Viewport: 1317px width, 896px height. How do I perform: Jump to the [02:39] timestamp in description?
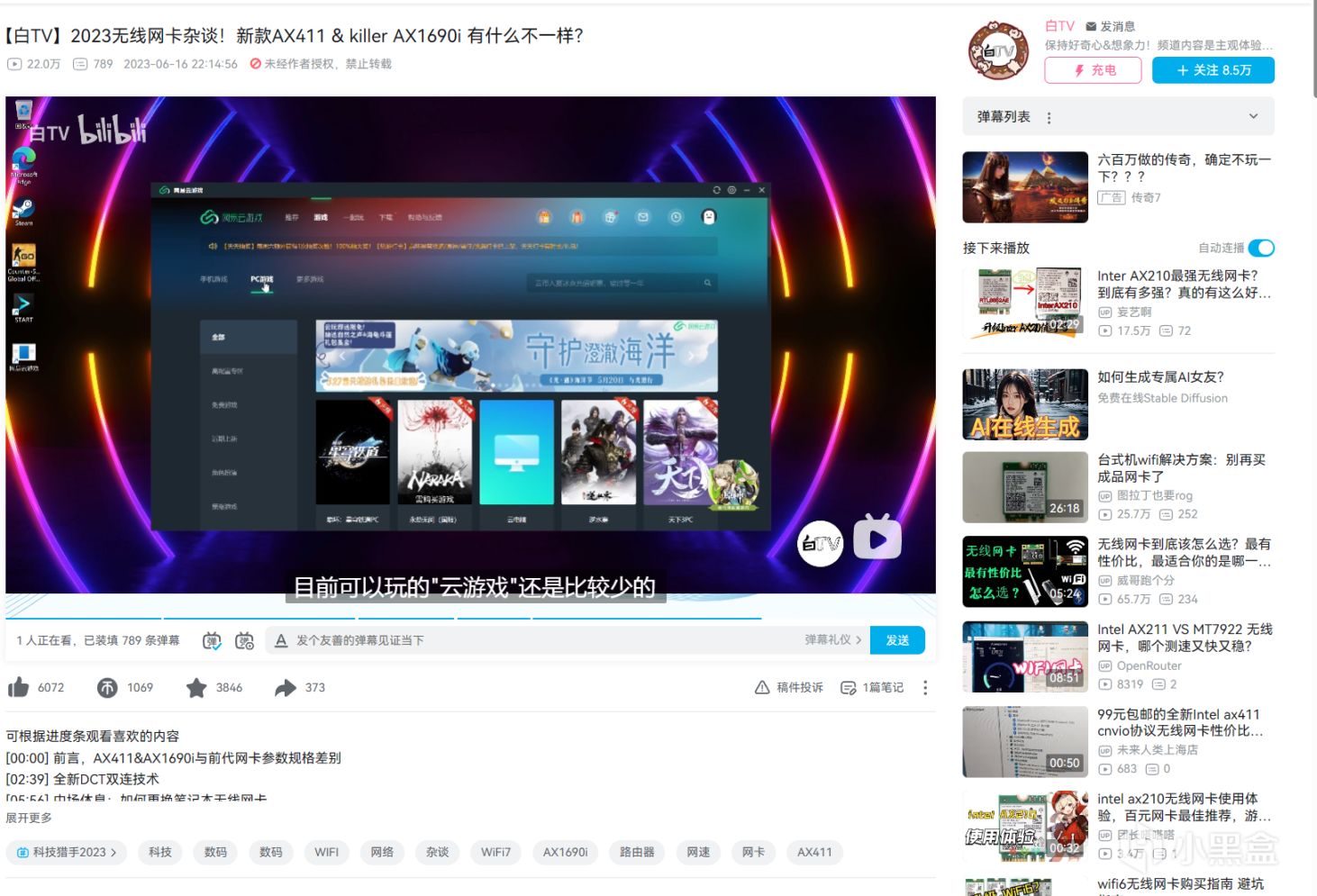27,780
